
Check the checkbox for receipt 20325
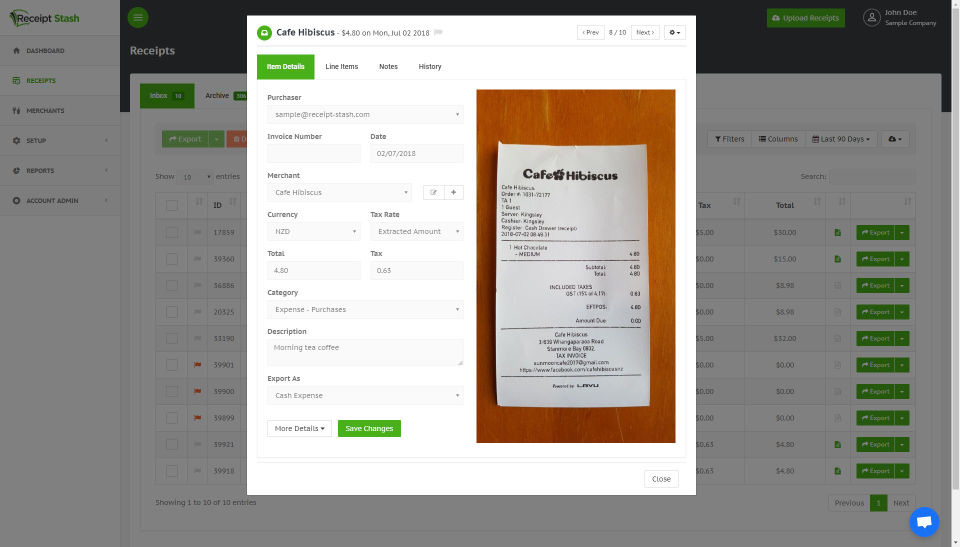[x=172, y=312]
